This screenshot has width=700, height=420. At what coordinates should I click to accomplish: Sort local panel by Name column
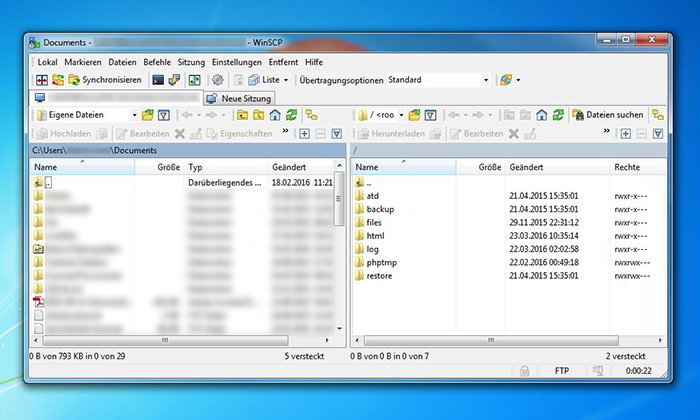(x=83, y=167)
